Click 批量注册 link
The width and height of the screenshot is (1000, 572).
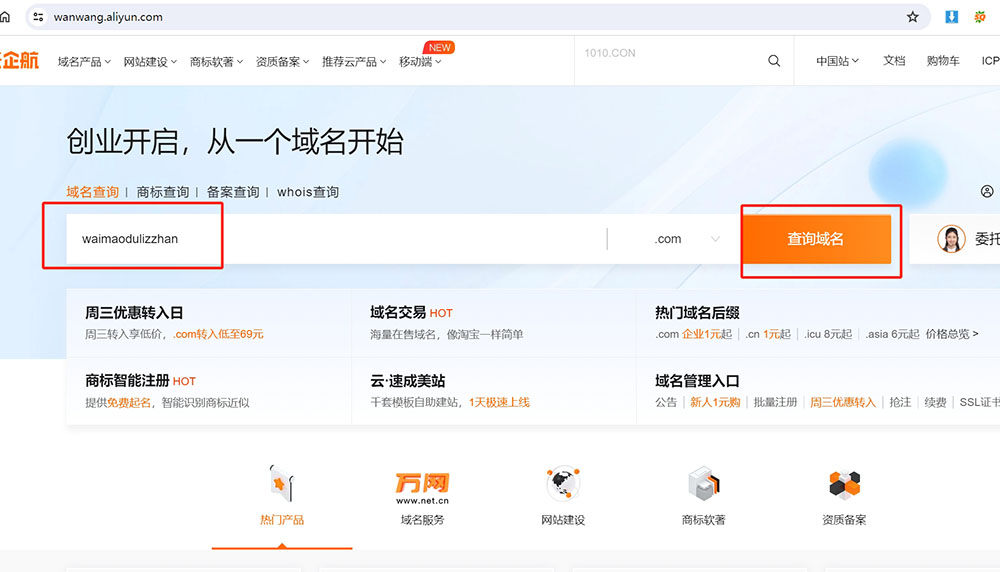tap(775, 402)
